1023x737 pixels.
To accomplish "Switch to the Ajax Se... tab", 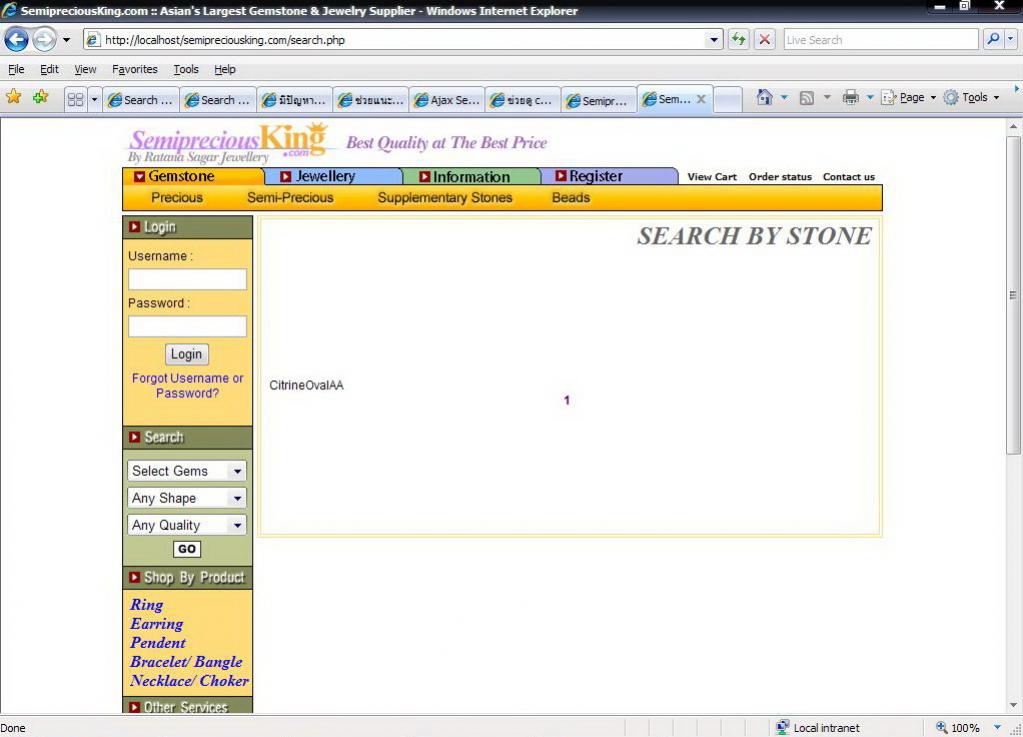I will click(x=448, y=100).
